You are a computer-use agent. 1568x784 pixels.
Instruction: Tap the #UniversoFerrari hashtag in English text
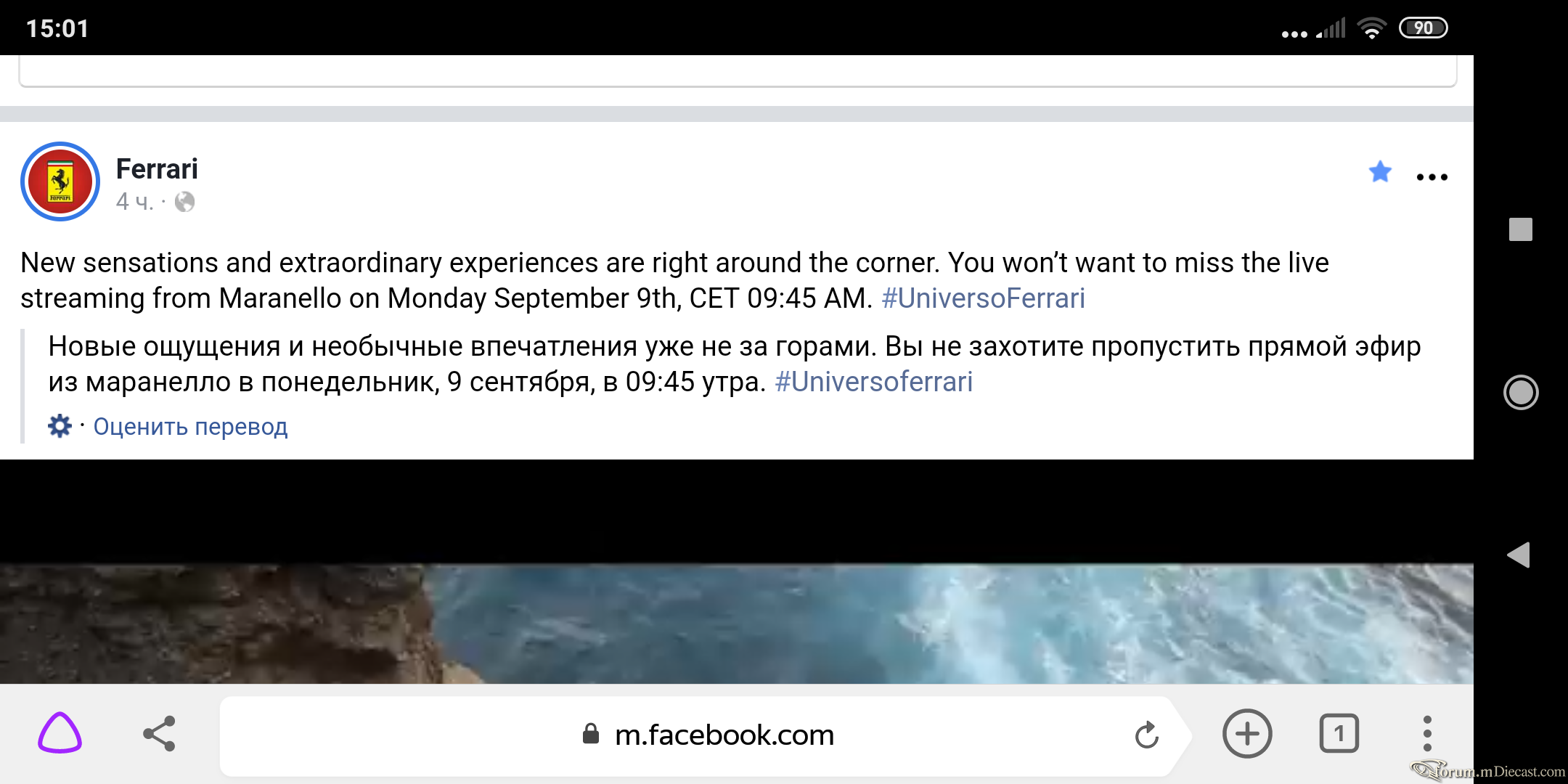tap(983, 298)
